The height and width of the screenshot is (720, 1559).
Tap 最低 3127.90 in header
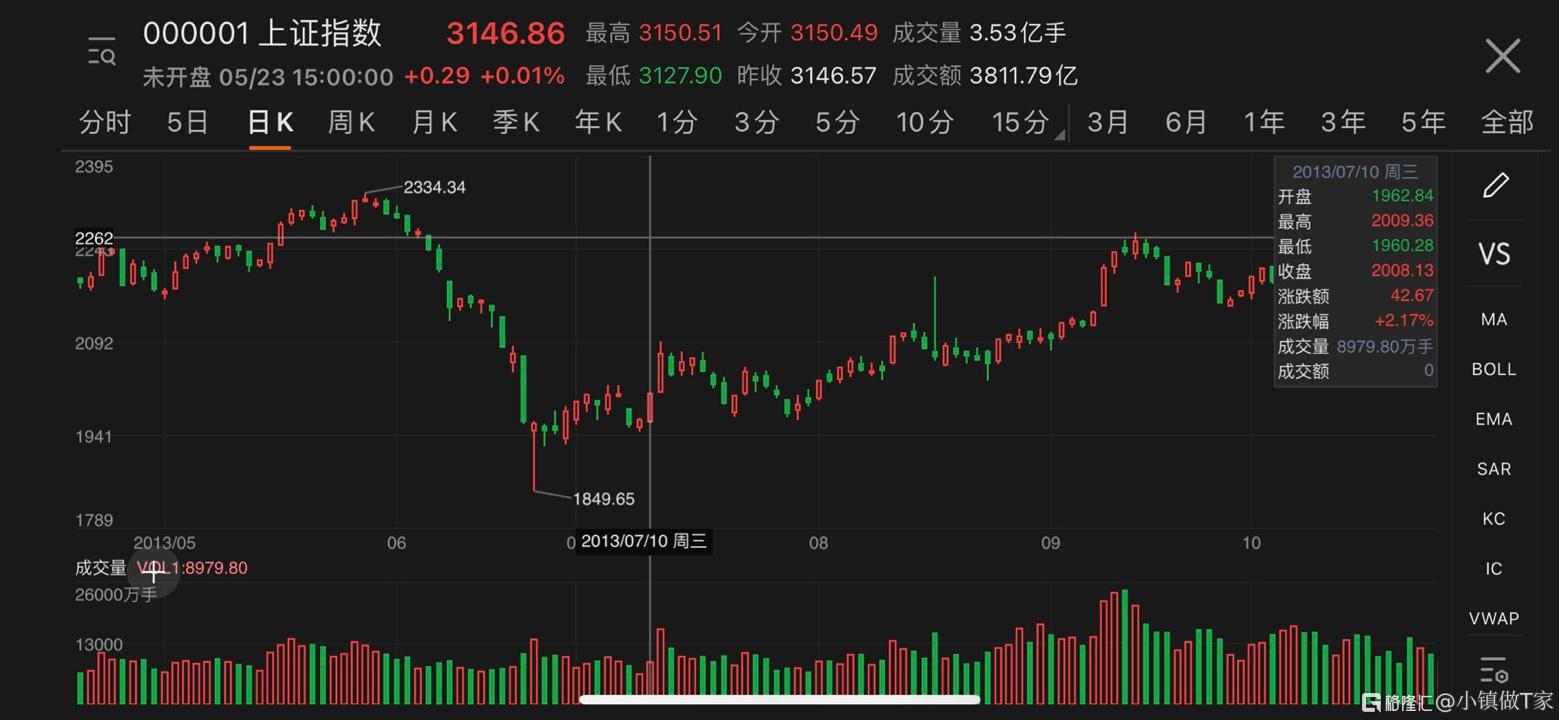[x=653, y=75]
